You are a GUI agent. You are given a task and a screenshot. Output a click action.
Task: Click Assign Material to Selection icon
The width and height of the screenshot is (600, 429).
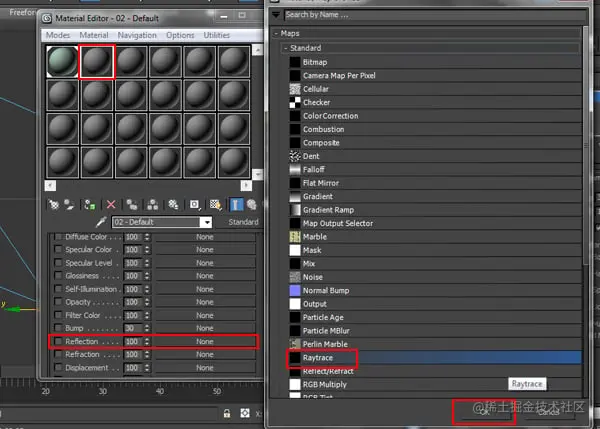[90, 205]
